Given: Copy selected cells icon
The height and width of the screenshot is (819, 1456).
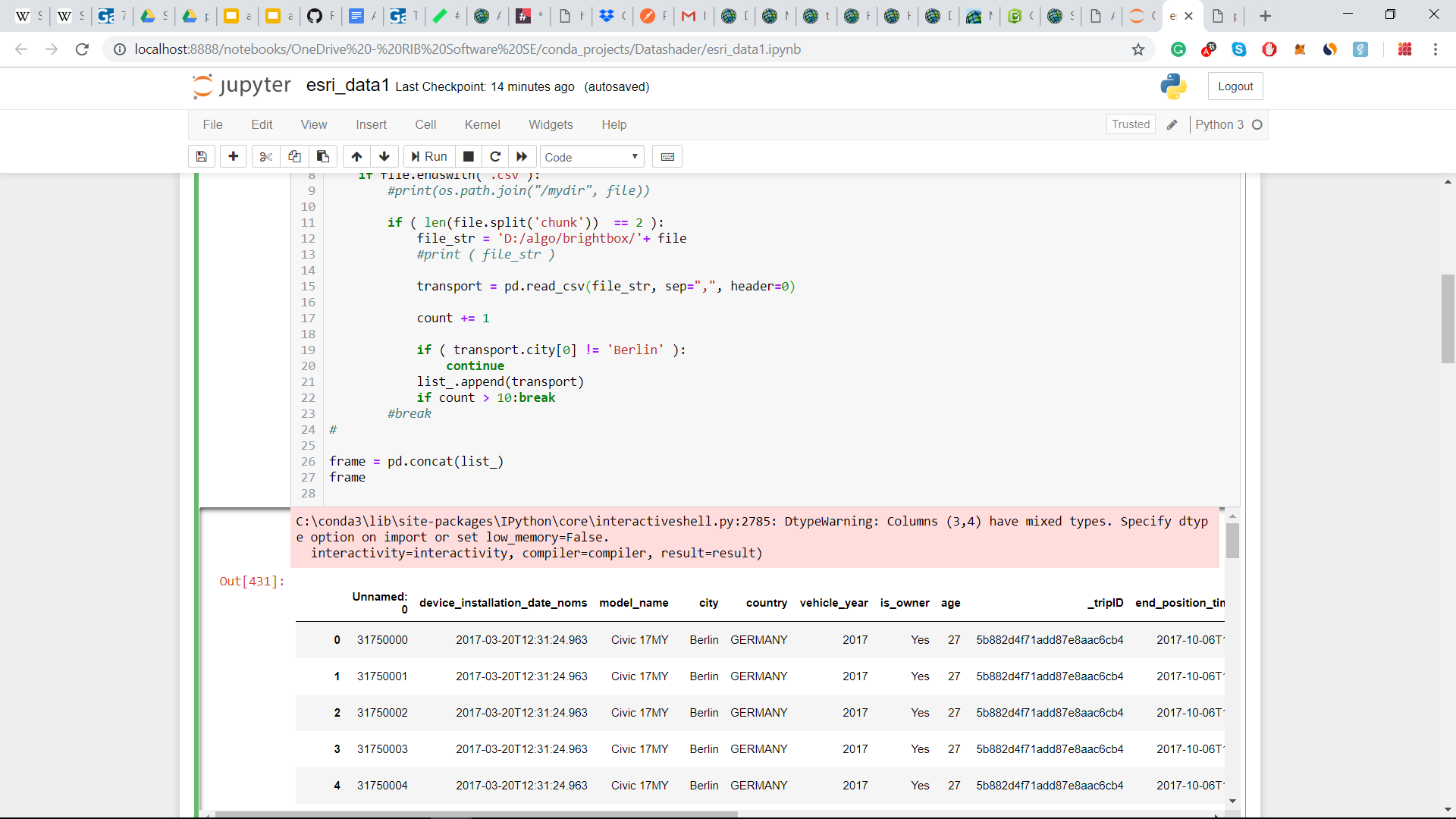Looking at the screenshot, I should (x=294, y=156).
